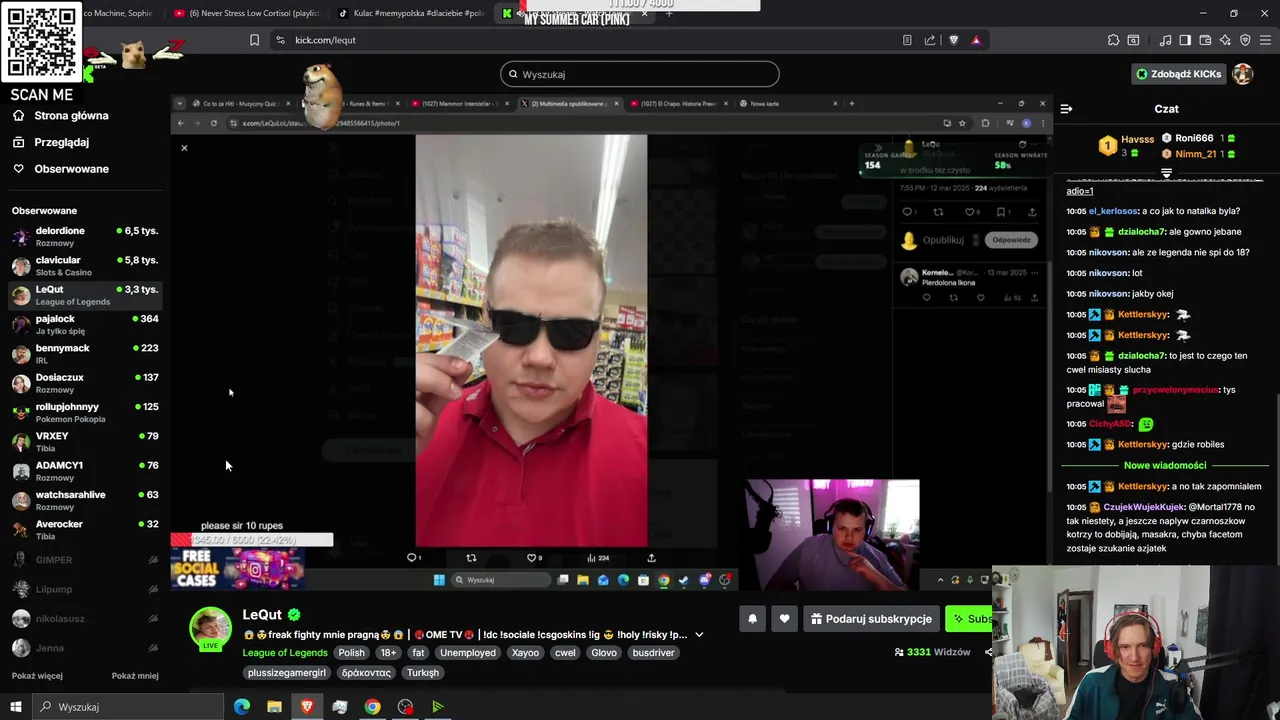Open a new browser tab

pyautogui.click(x=669, y=14)
